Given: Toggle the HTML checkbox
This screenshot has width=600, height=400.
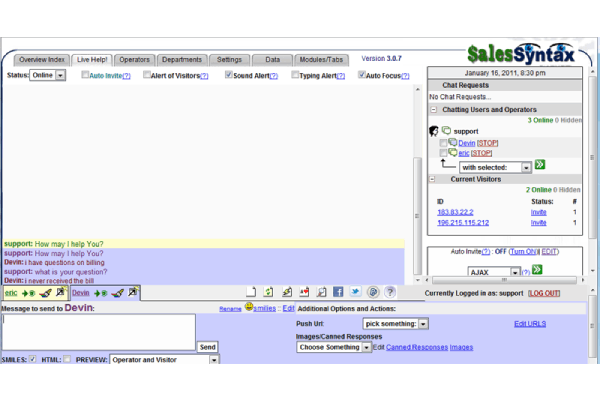Looking at the screenshot, I should click(67, 359).
